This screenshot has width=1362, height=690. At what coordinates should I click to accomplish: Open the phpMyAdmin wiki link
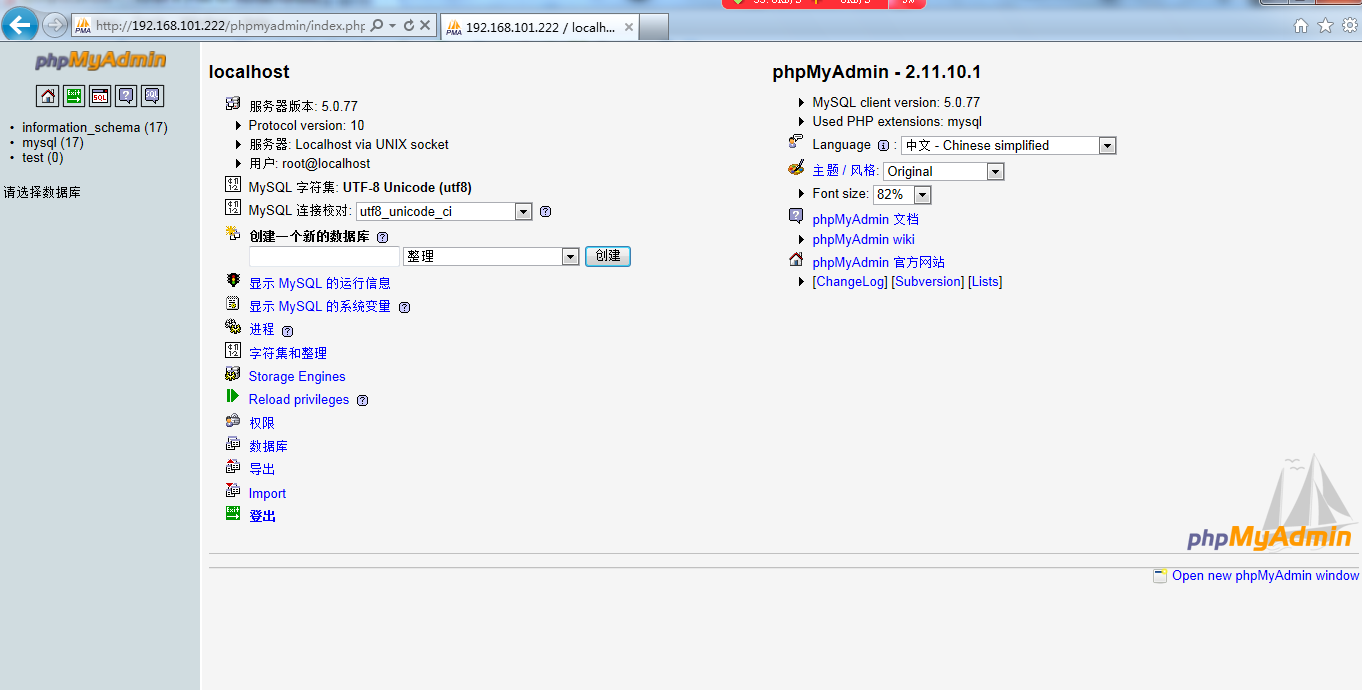pyautogui.click(x=863, y=239)
